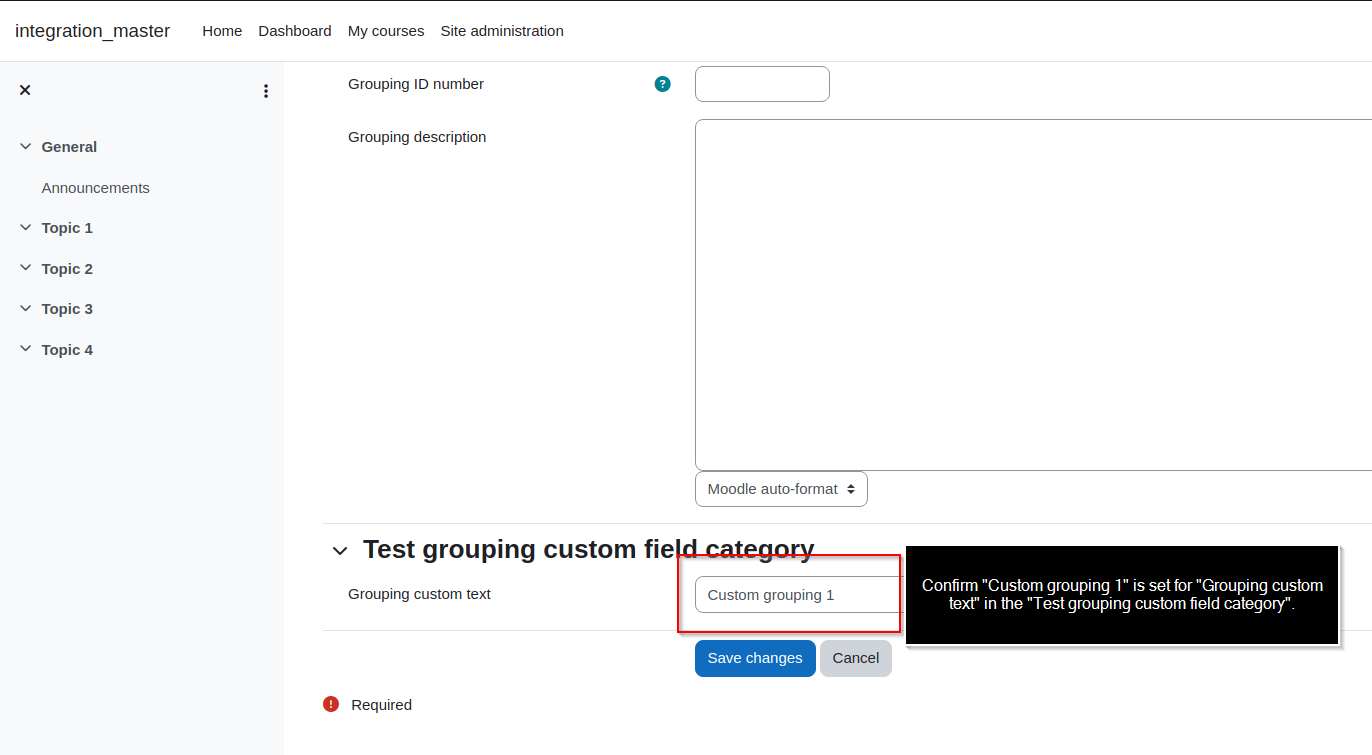Open Site administration menu
The image size is (1372, 755).
pos(502,31)
